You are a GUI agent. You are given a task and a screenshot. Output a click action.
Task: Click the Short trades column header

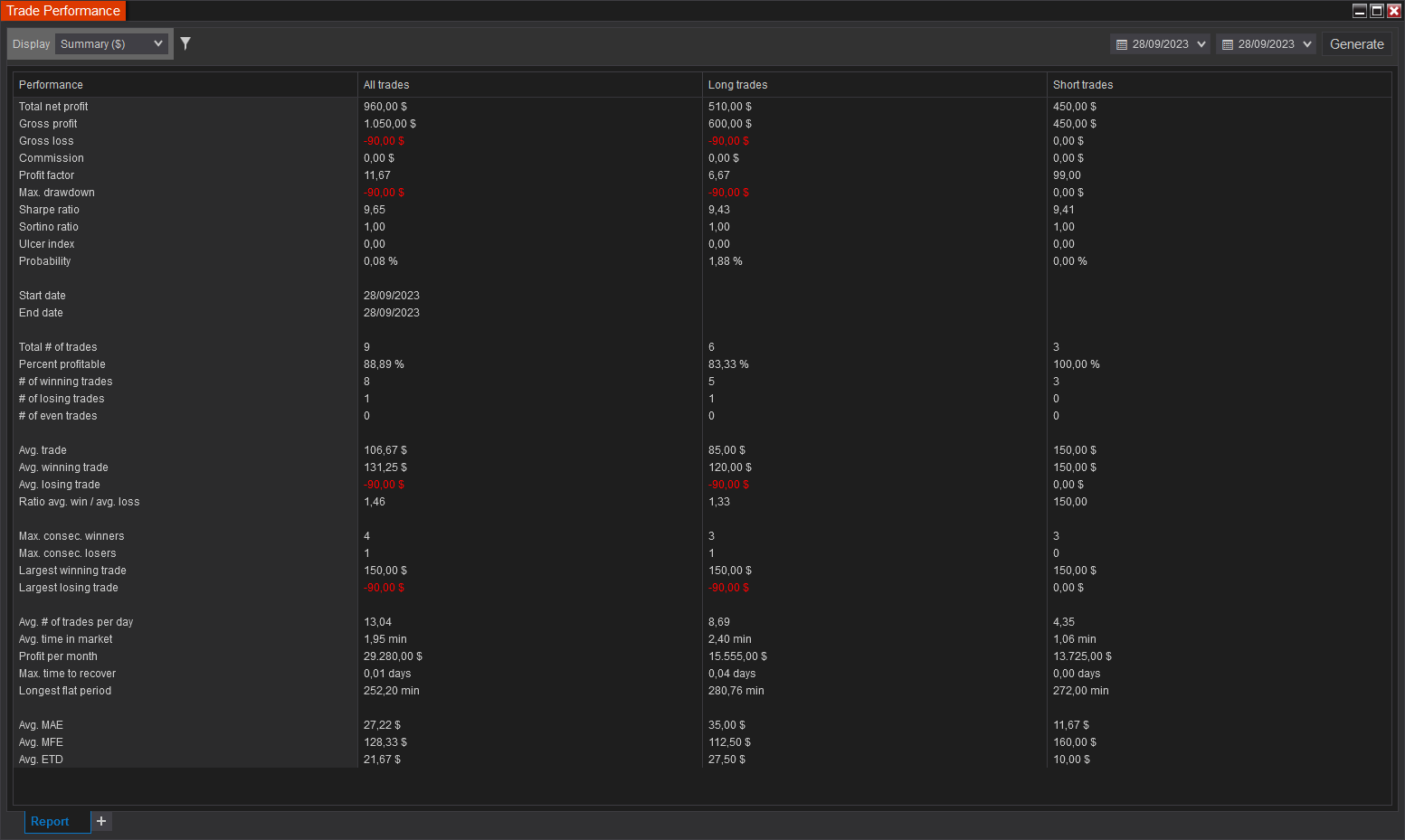coord(1220,85)
